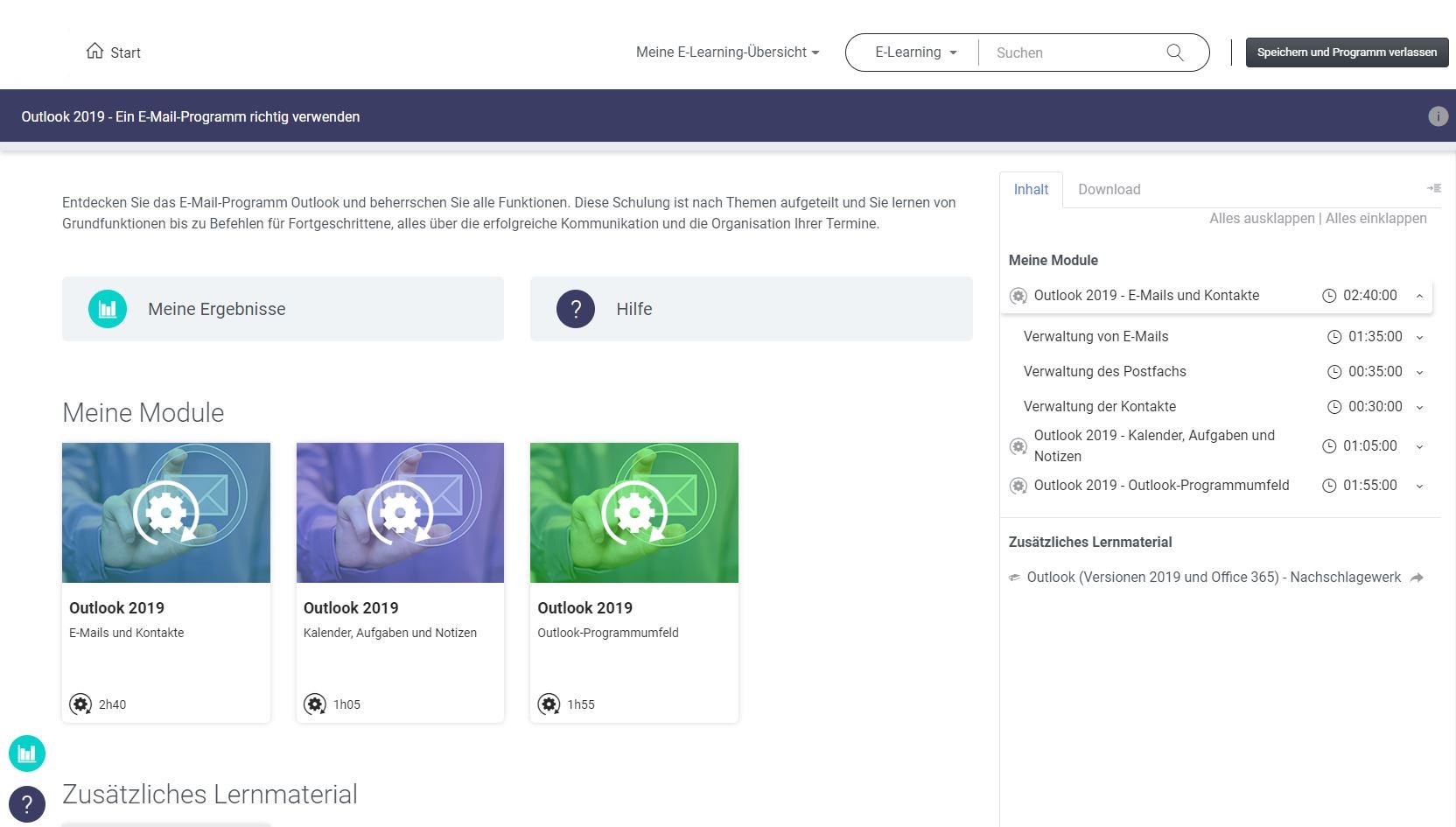Click the Hilfe question mark icon
The image size is (1456, 827).
[576, 309]
